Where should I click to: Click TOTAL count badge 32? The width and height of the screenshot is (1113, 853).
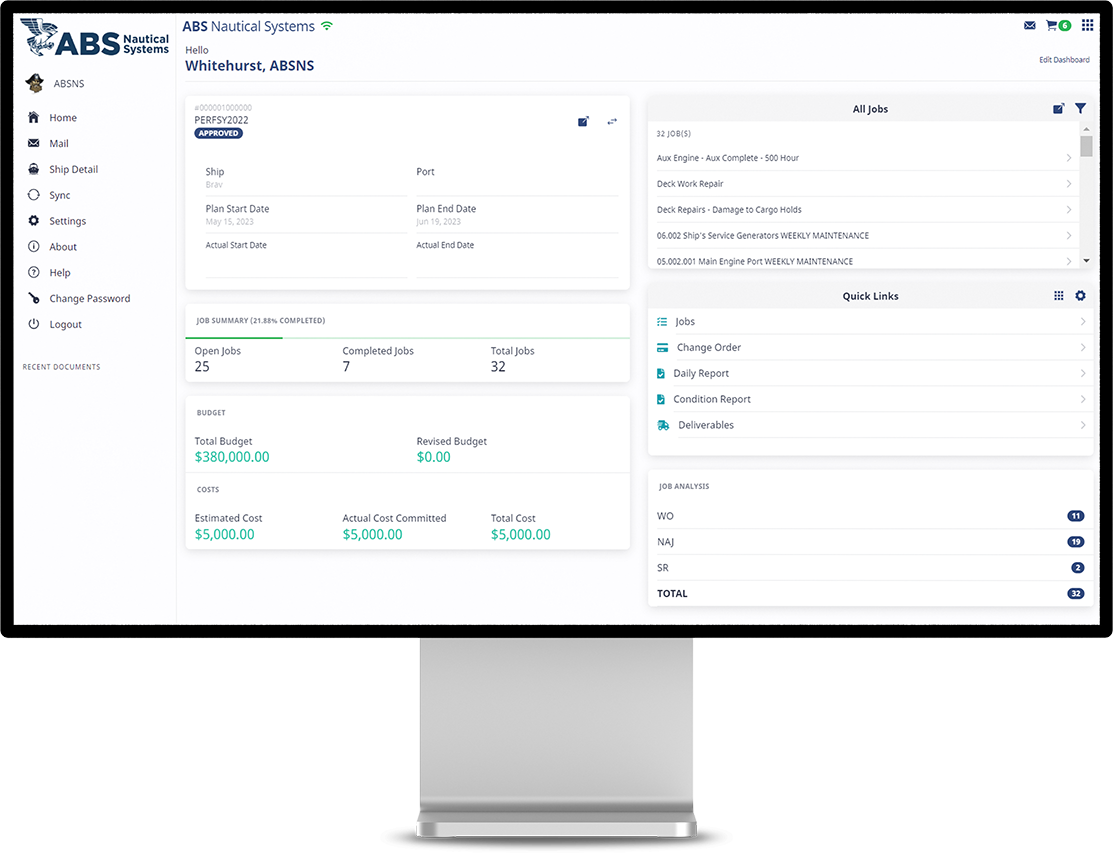point(1075,593)
